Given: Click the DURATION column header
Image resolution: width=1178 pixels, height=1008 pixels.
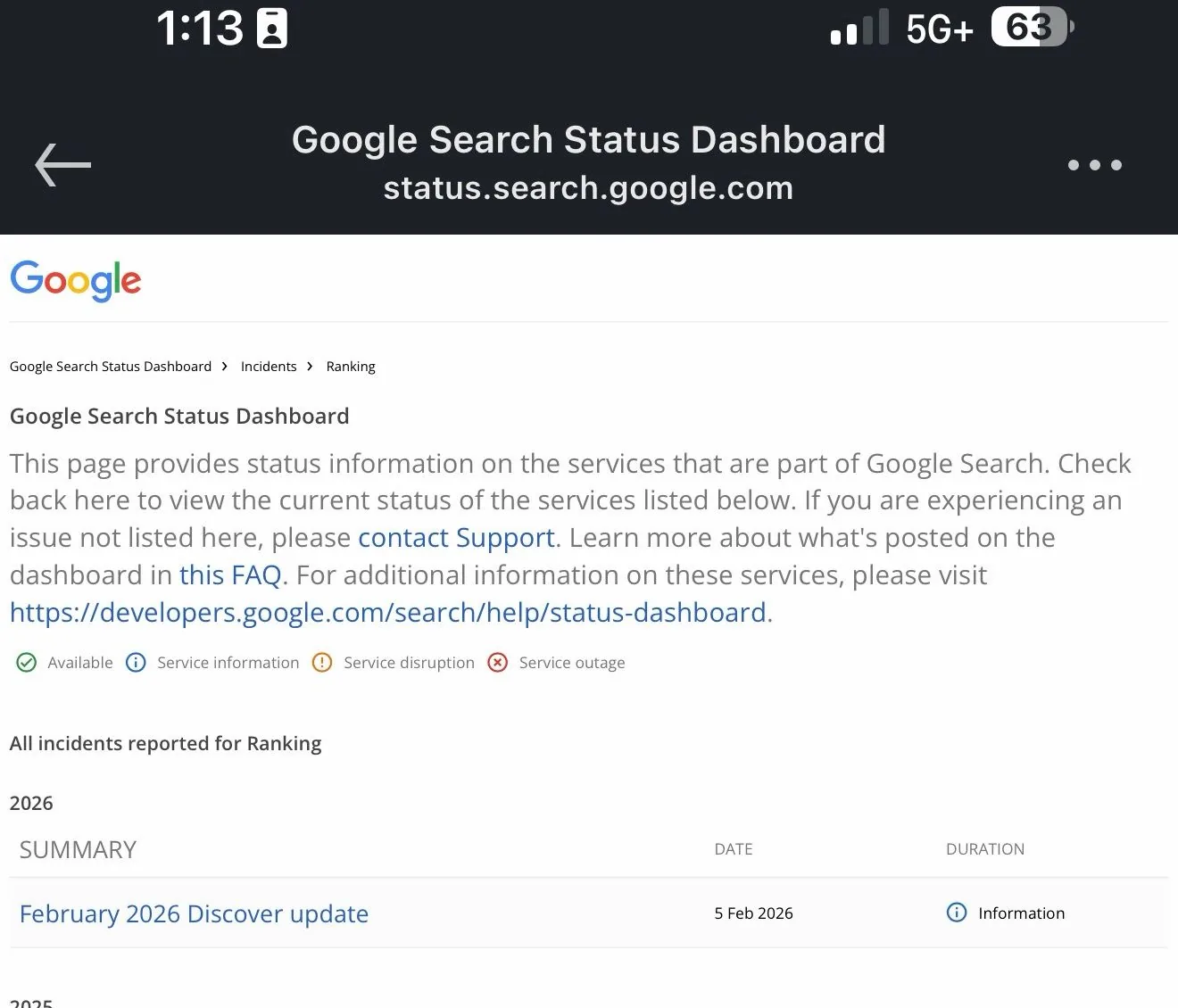Looking at the screenshot, I should point(985,849).
